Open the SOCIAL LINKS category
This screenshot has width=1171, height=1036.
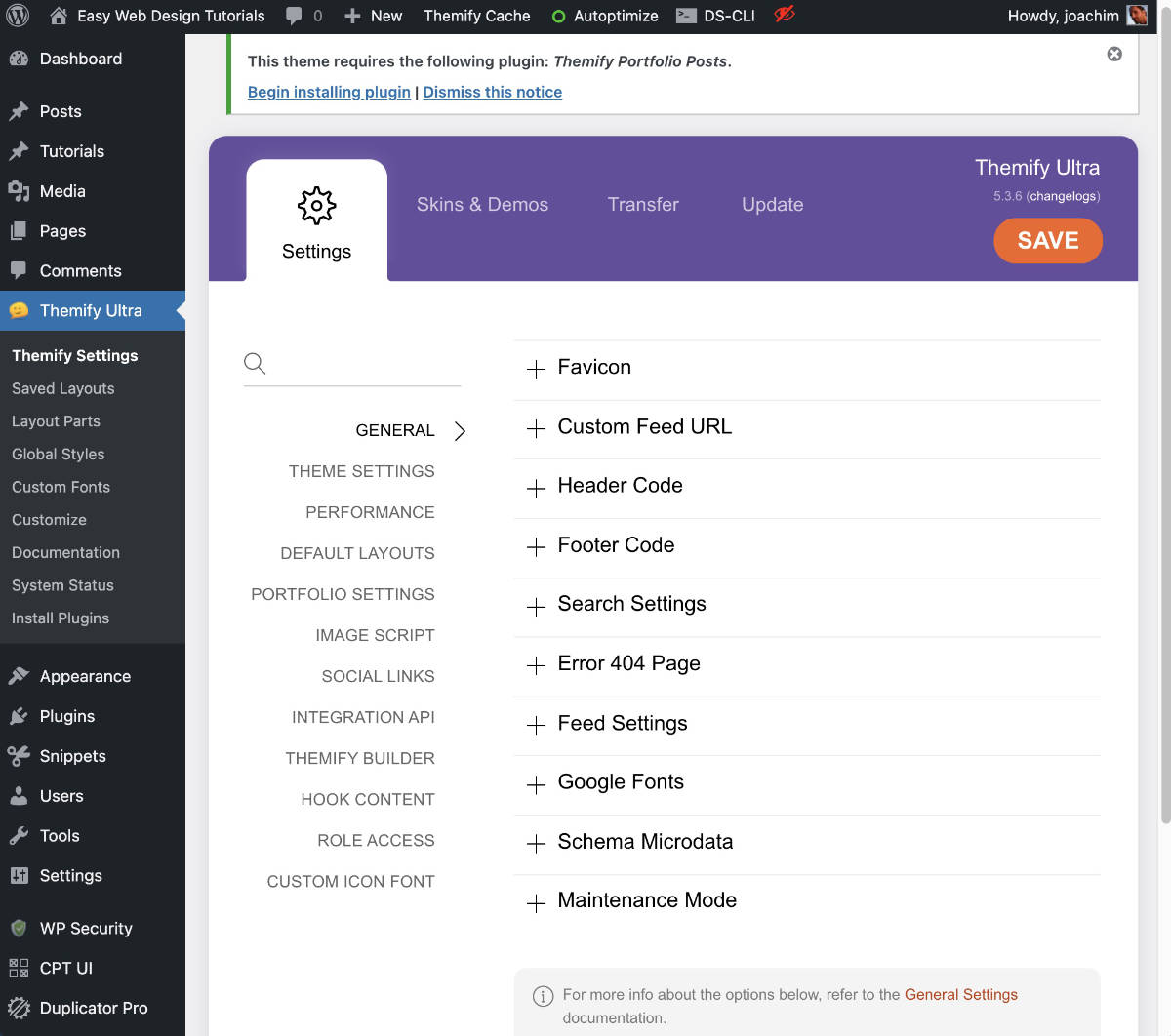[x=378, y=676]
